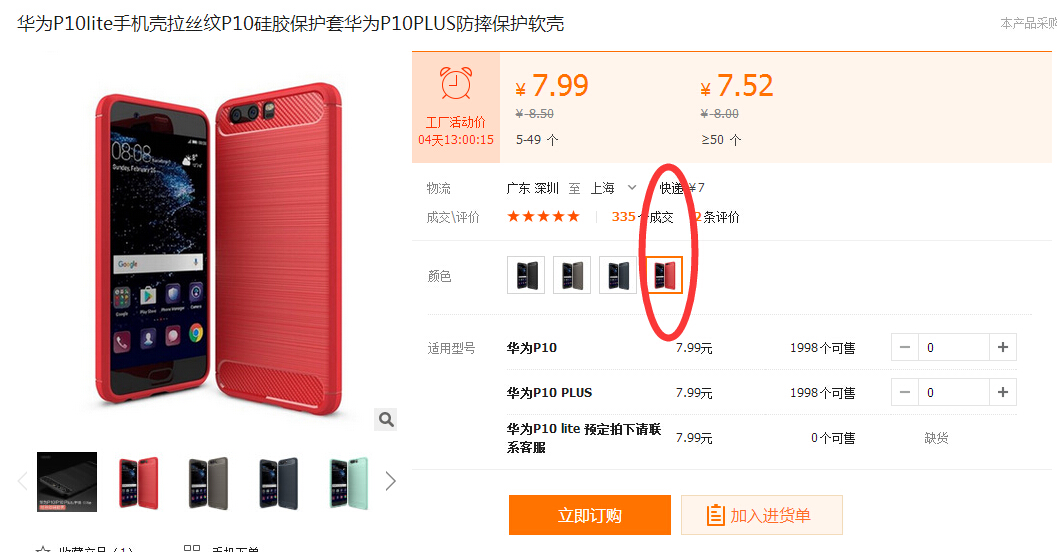Go to previous thumbnails with left arrow
The image size is (1057, 552).
22,481
